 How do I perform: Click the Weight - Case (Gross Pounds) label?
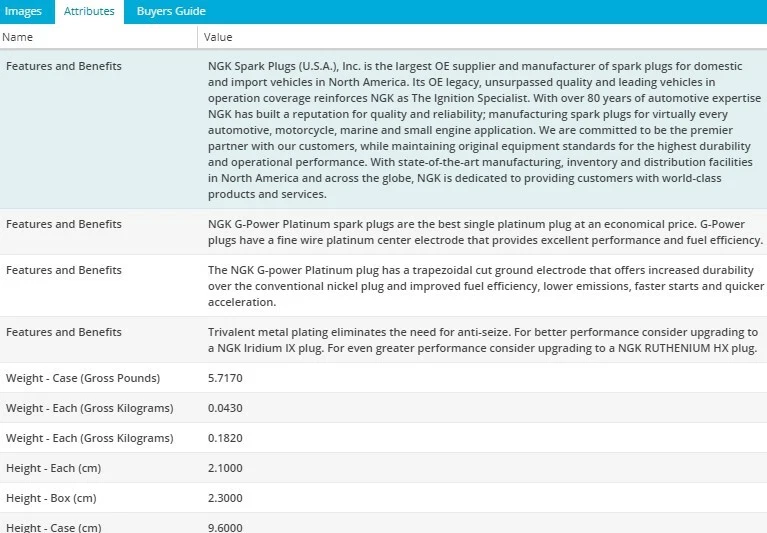click(x=83, y=378)
